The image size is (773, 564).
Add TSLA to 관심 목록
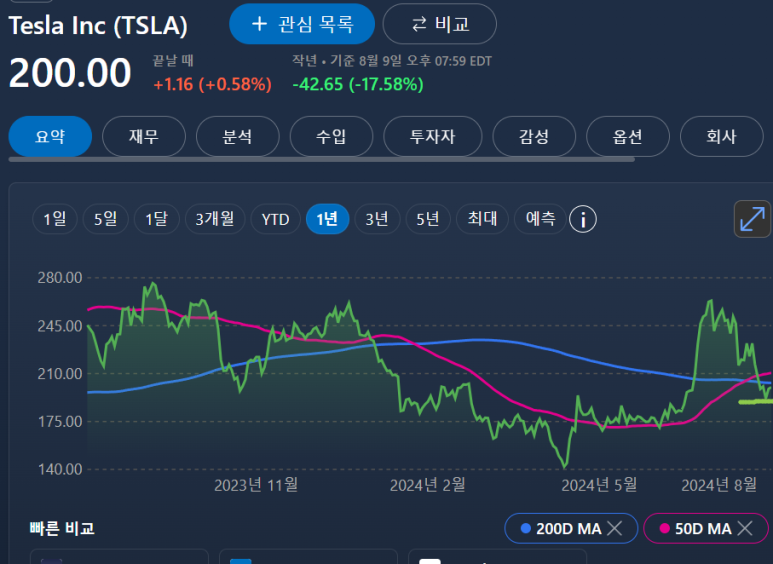[302, 24]
